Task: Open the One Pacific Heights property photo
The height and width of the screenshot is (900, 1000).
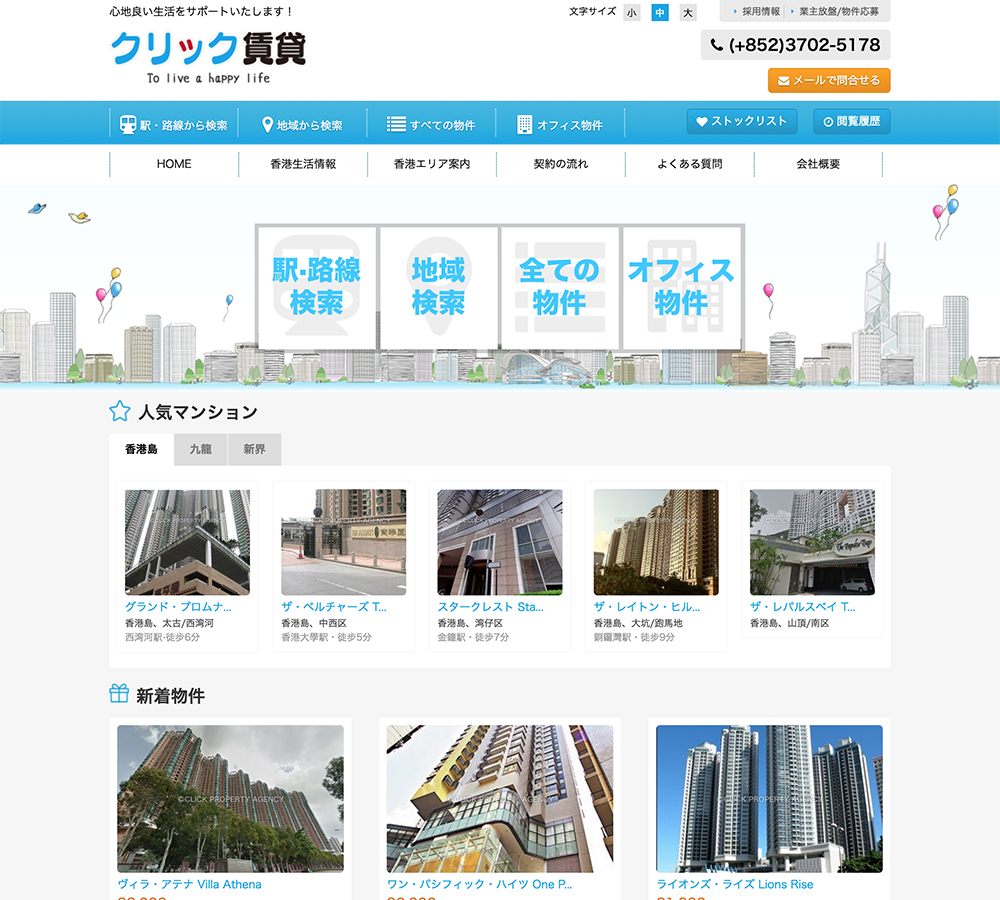Action: 500,799
